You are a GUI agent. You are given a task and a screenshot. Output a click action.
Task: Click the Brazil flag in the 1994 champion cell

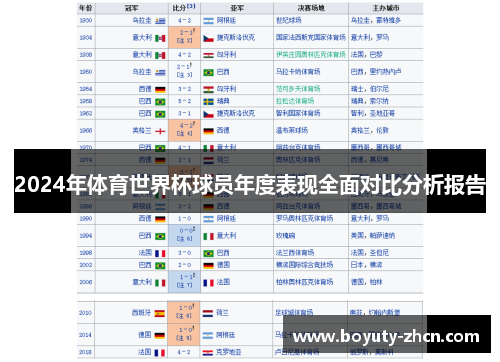(160, 236)
